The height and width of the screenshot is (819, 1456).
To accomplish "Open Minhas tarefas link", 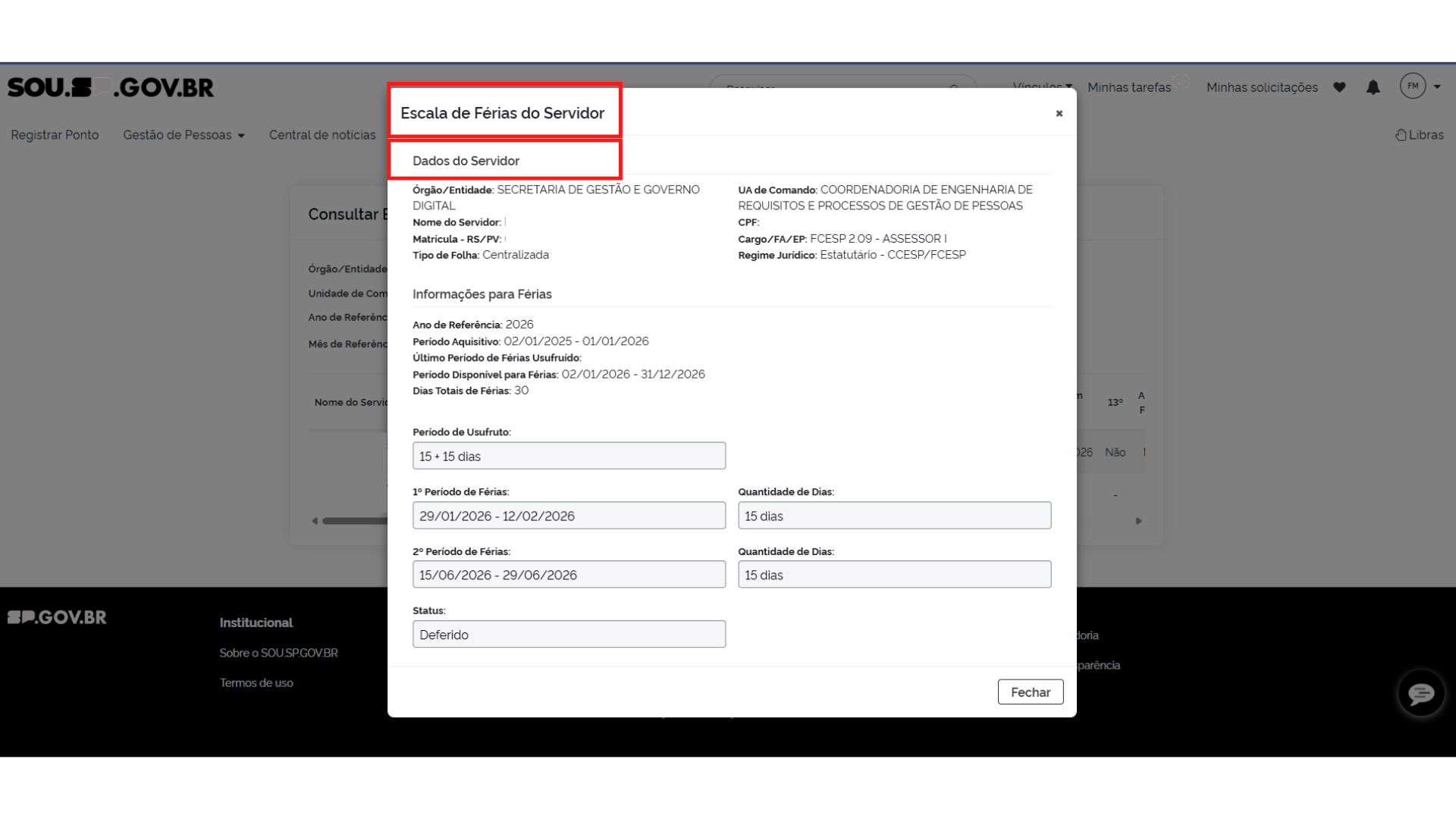I will click(1128, 88).
